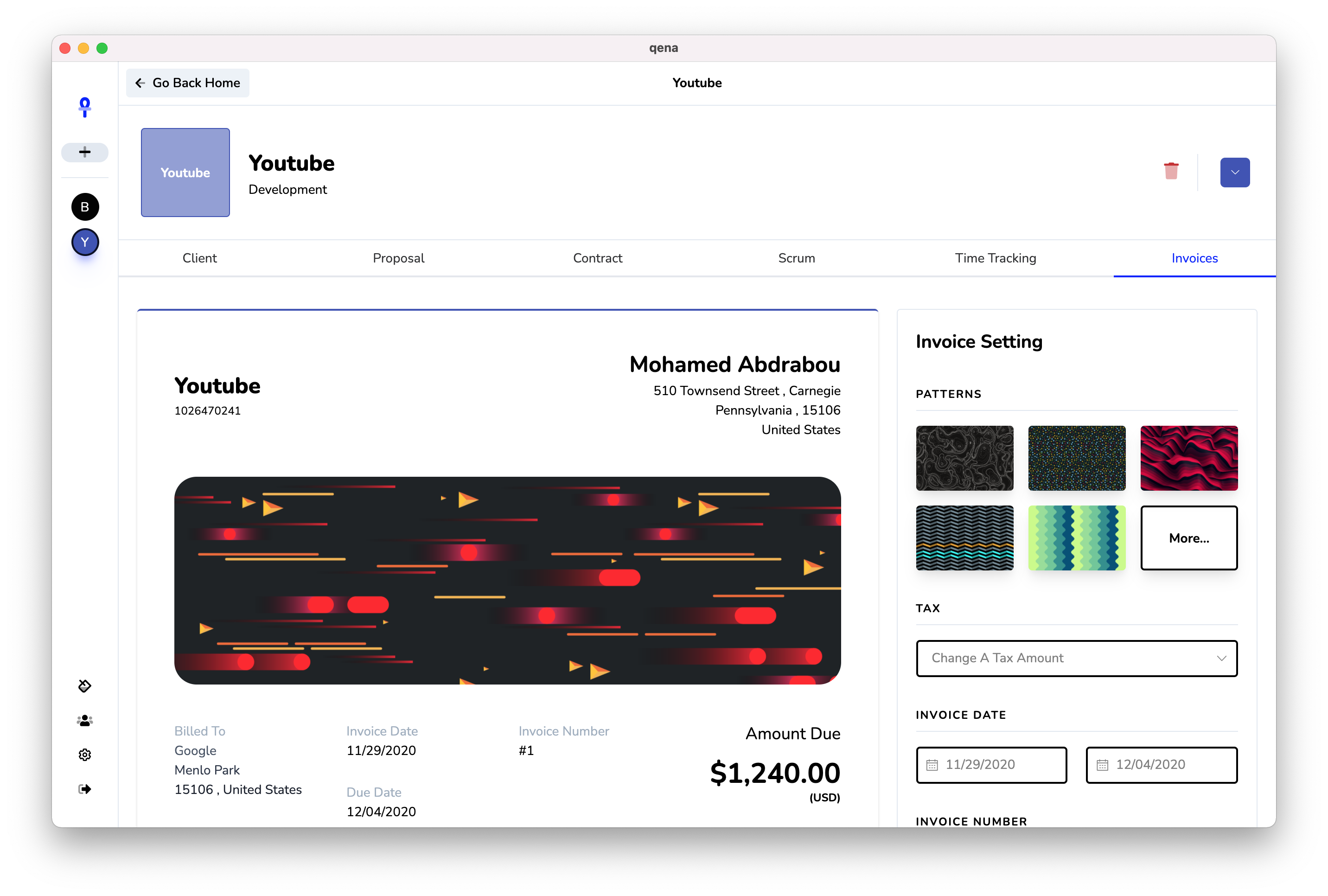The width and height of the screenshot is (1328, 896).
Task: Click the plus add project button
Action: pyautogui.click(x=84, y=152)
